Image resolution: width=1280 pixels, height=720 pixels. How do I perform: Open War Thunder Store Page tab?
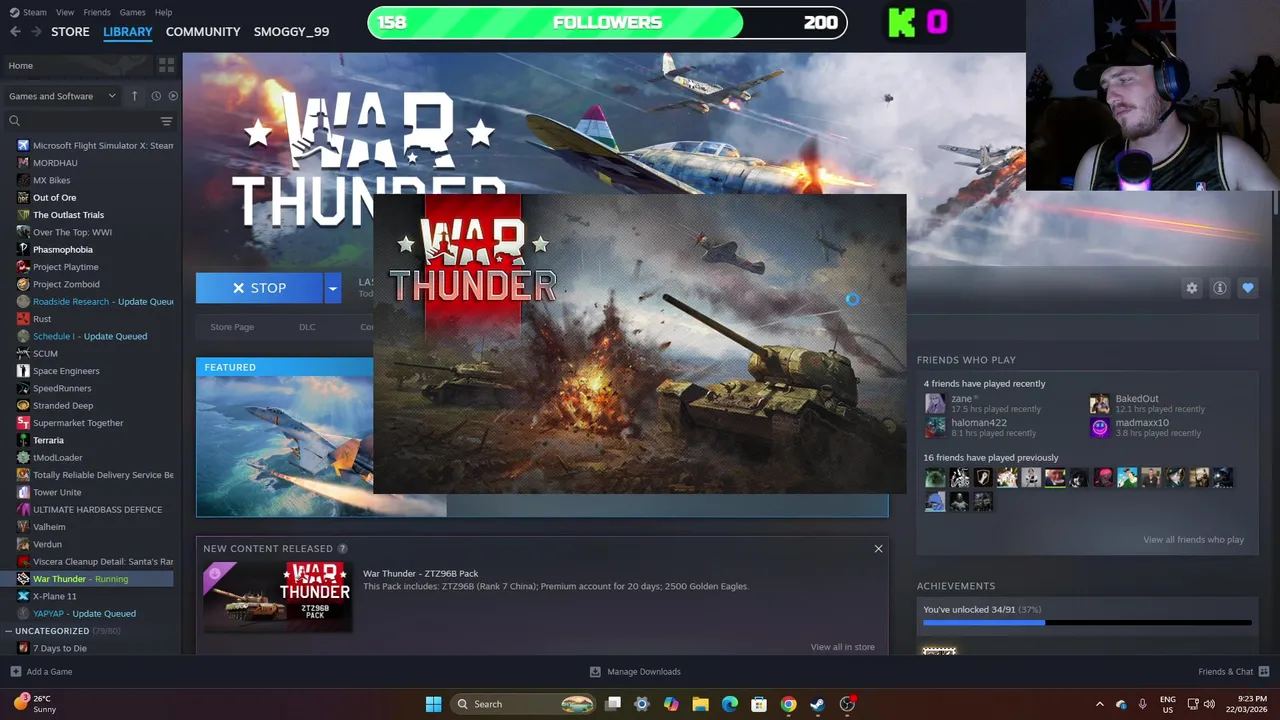[x=232, y=327]
